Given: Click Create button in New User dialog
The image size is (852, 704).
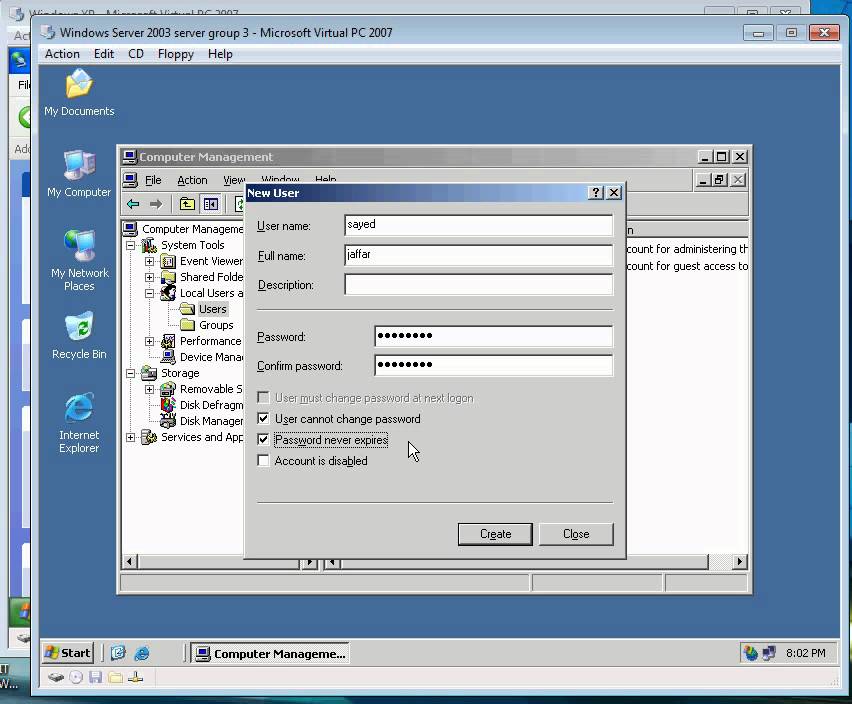Looking at the screenshot, I should click(495, 534).
